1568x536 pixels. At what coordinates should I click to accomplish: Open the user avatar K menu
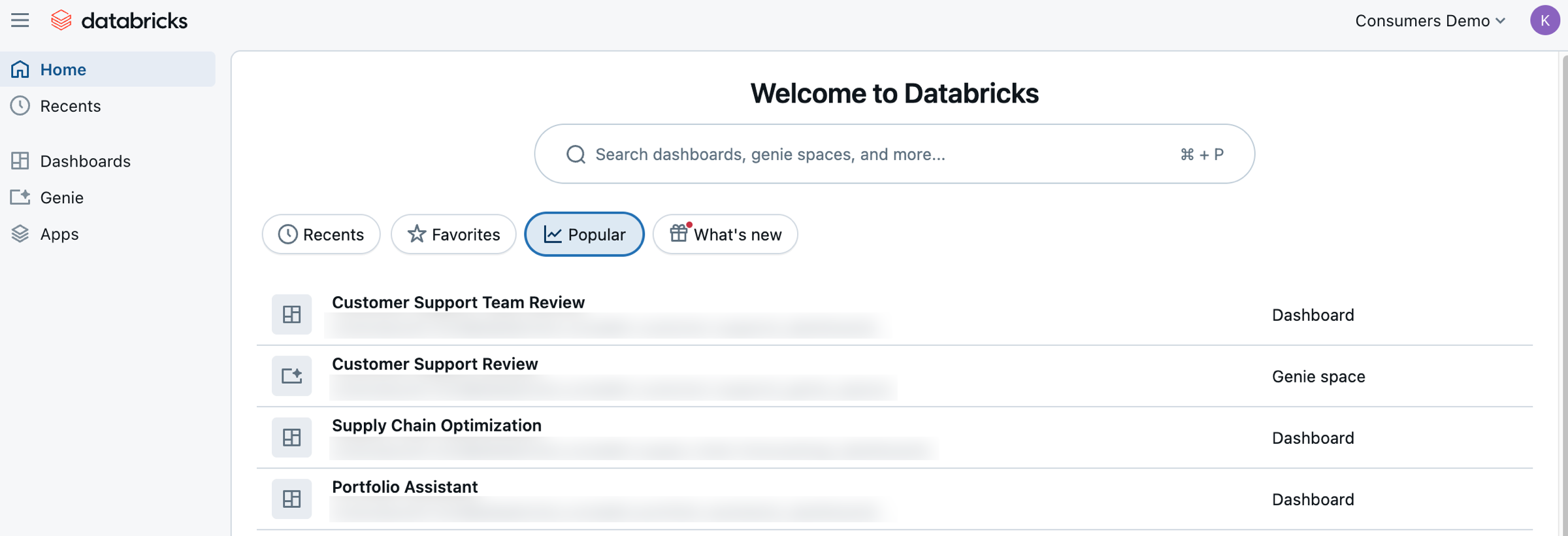(x=1544, y=20)
